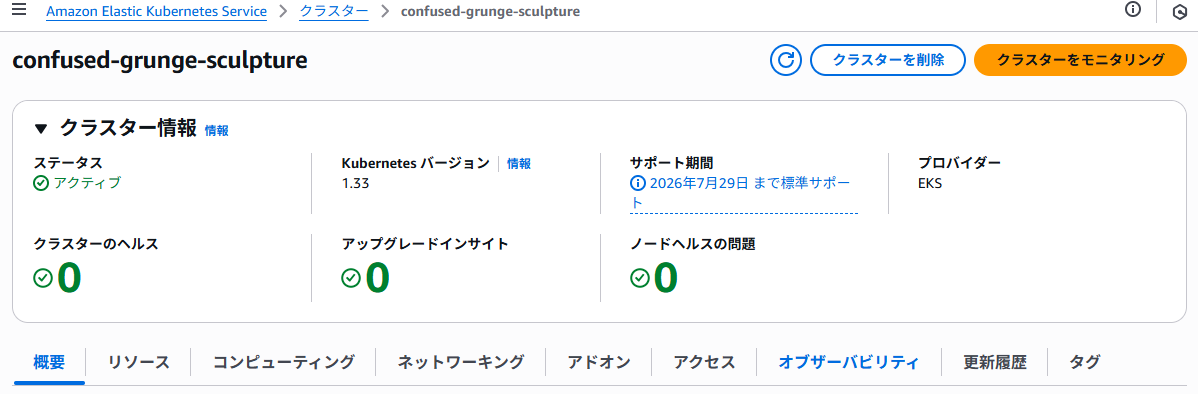Open Amazon Elastic Kubernetes Service breadcrumb link

156,11
